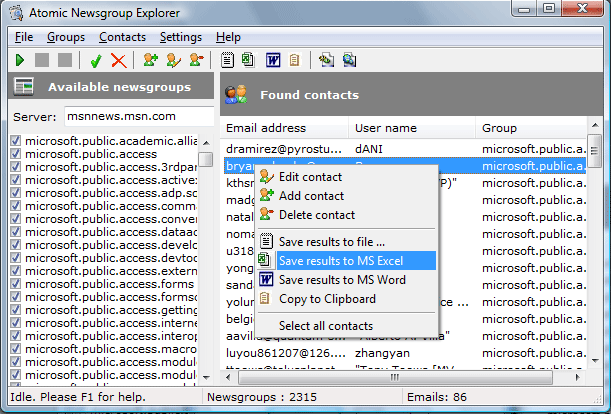Click the Emails: 86 status bar entry
The height and width of the screenshot is (414, 611).
tap(436, 397)
